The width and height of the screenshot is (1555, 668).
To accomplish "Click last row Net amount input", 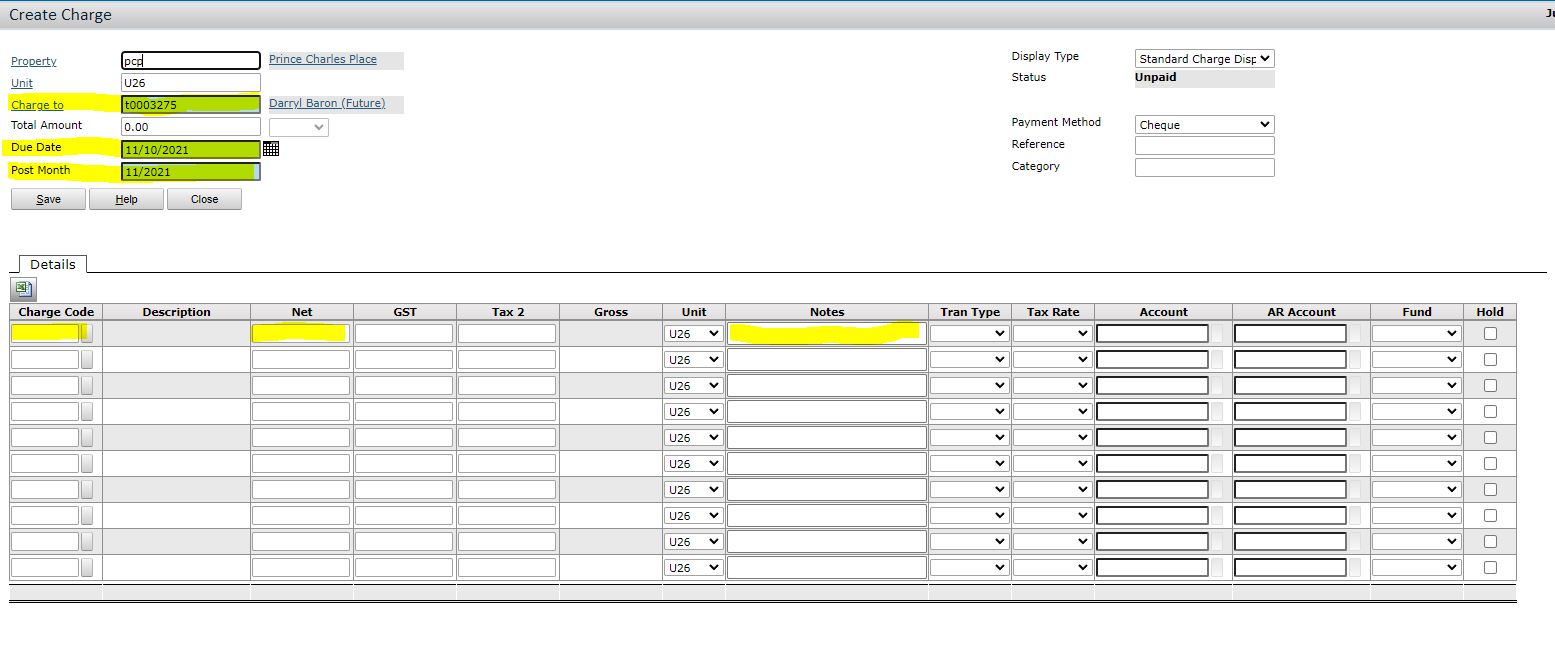I will pyautogui.click(x=301, y=568).
